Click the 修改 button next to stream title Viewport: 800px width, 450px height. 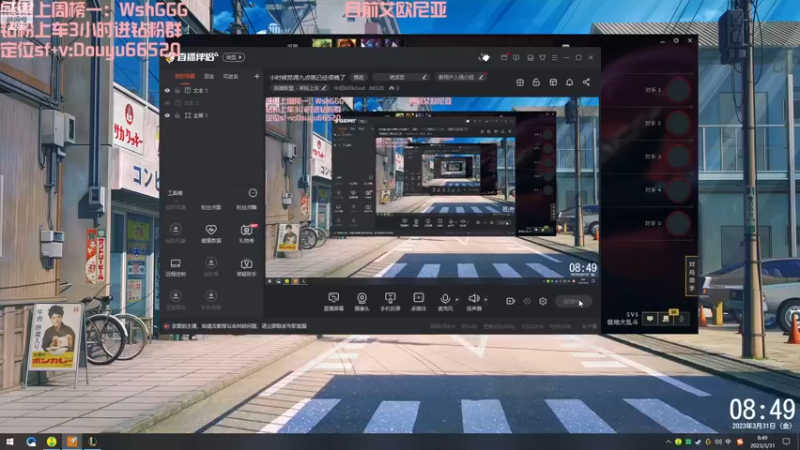pos(359,78)
